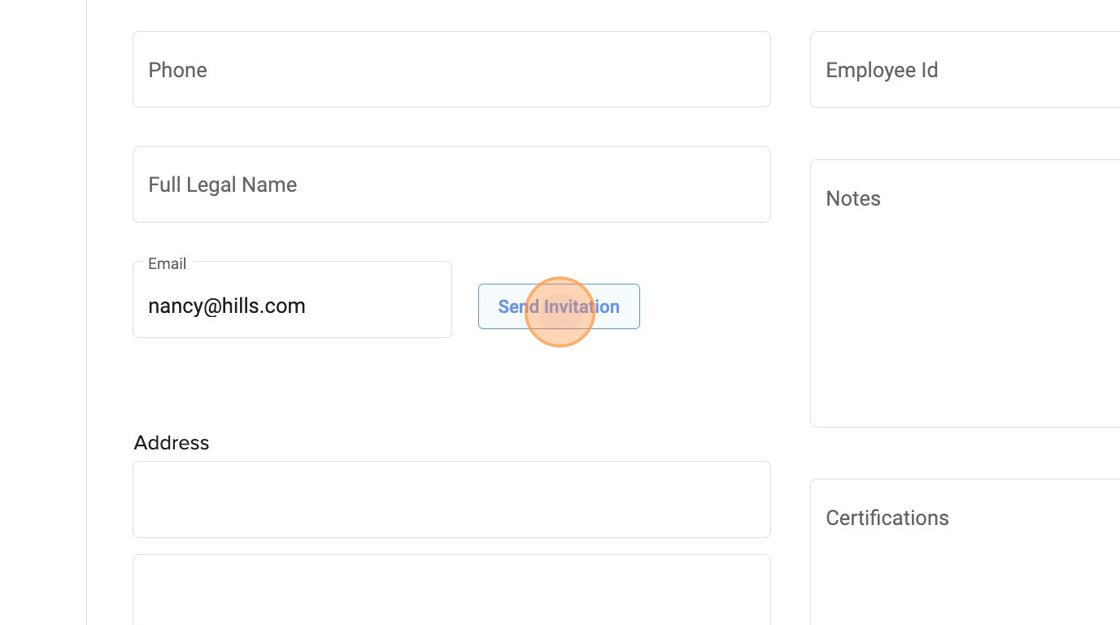Click empty space inside Notes box
1120x625 pixels.
(x=965, y=330)
